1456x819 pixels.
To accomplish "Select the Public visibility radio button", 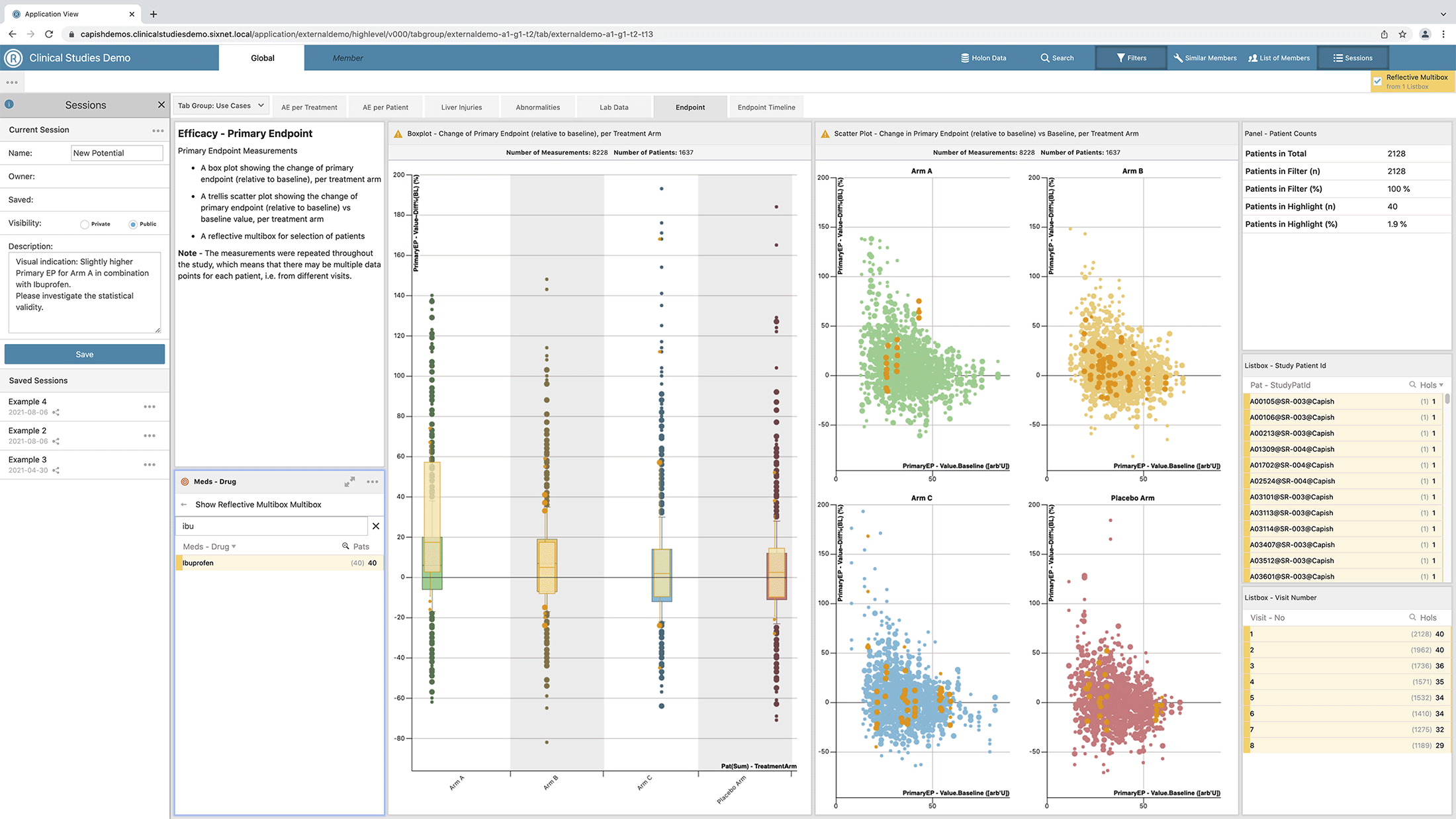I will 133,224.
